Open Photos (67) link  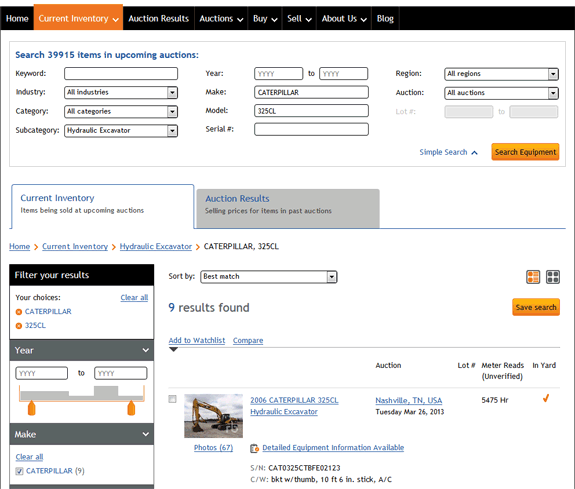point(213,448)
